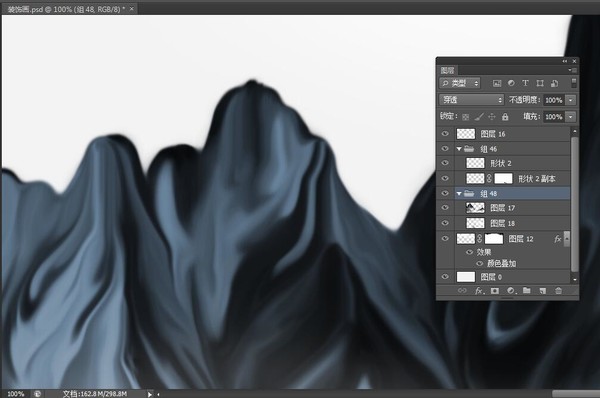The height and width of the screenshot is (398, 600).
Task: Select the 形状 2 副本 mask thumbnail
Action: (503, 179)
